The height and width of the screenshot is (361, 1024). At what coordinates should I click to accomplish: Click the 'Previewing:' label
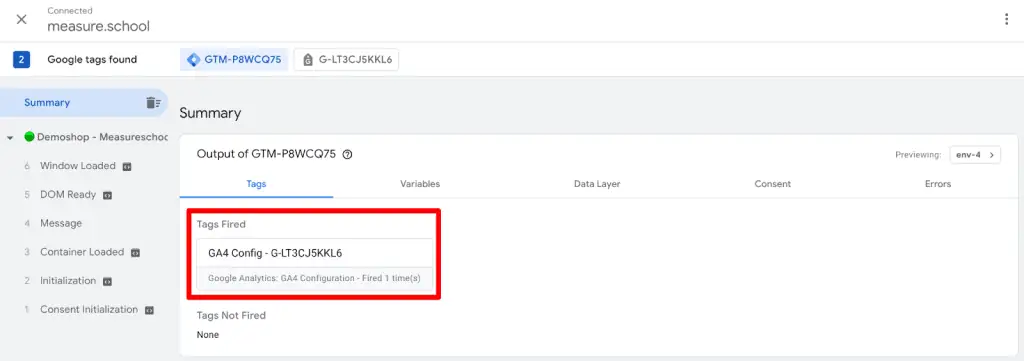point(918,155)
